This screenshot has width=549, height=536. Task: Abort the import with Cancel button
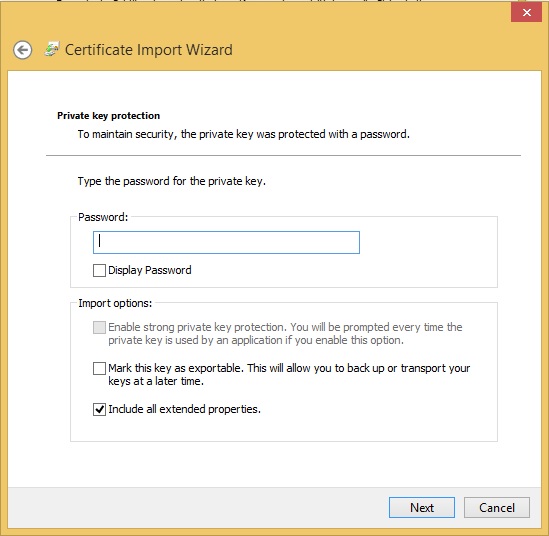(497, 508)
